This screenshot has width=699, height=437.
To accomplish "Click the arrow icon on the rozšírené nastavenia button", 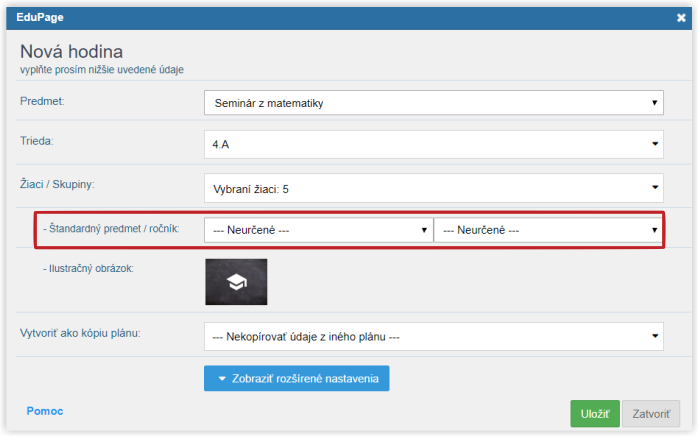I will [x=222, y=379].
